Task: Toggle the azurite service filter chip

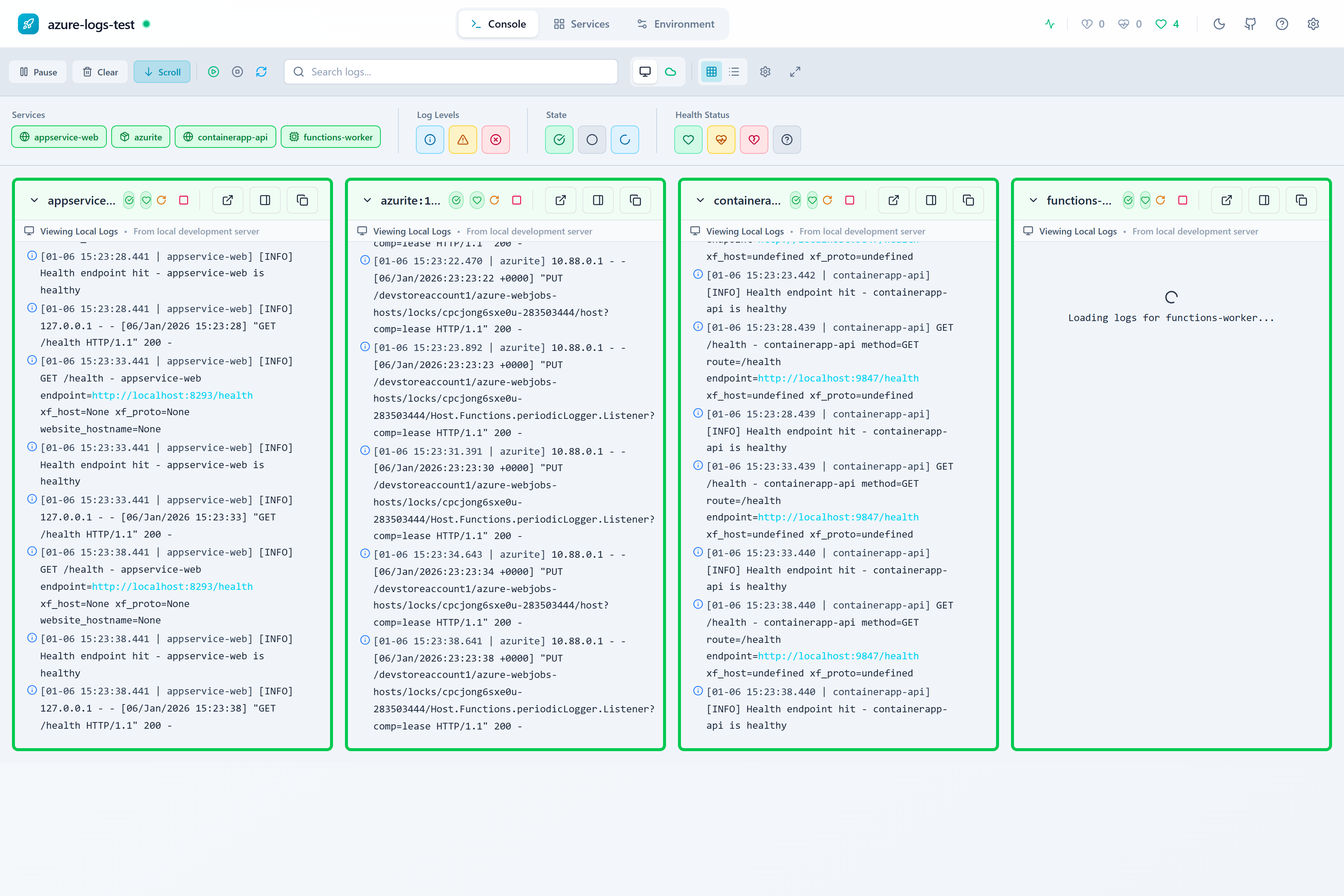Action: click(x=141, y=137)
